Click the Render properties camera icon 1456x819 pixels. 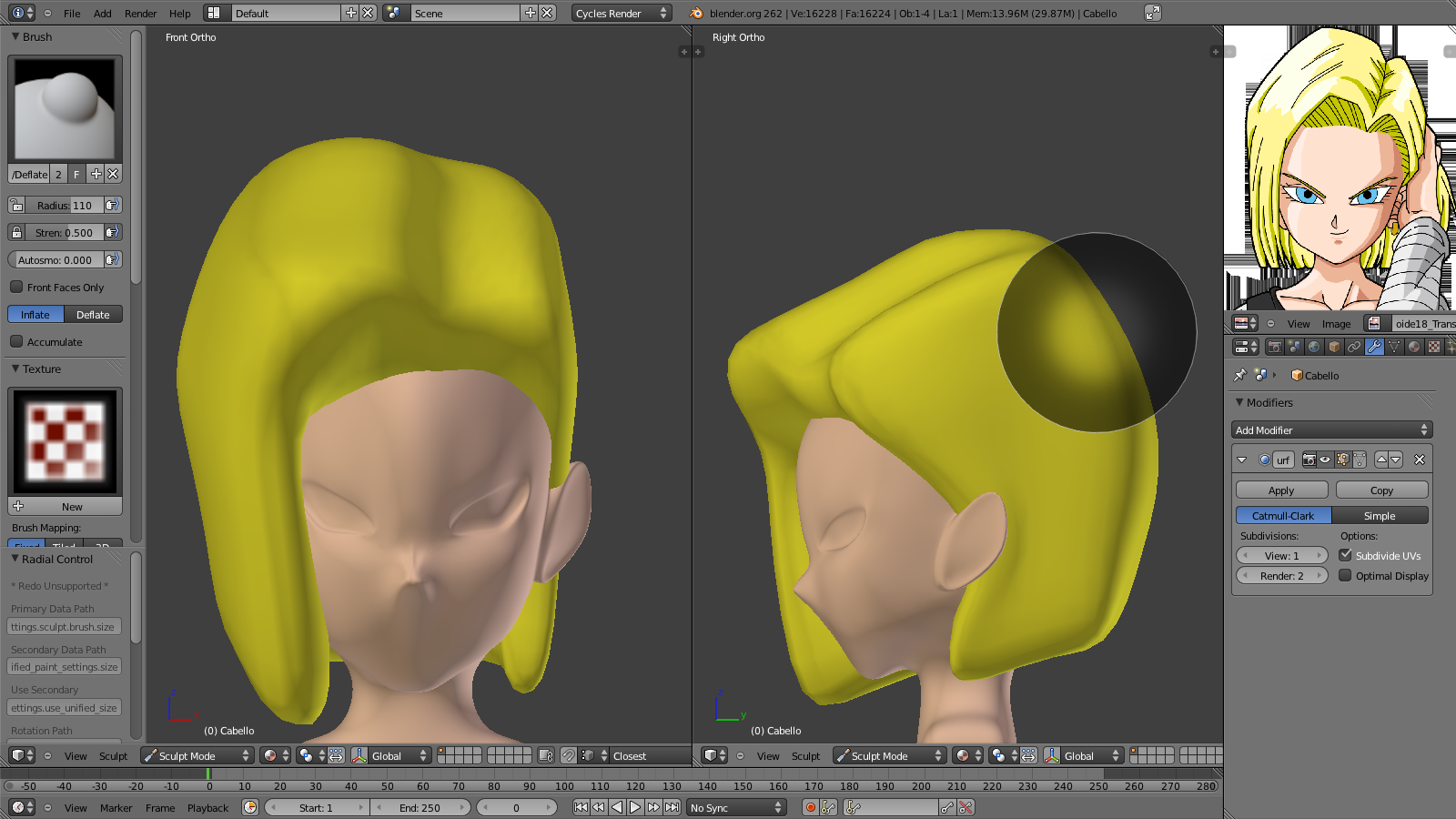[x=1274, y=347]
